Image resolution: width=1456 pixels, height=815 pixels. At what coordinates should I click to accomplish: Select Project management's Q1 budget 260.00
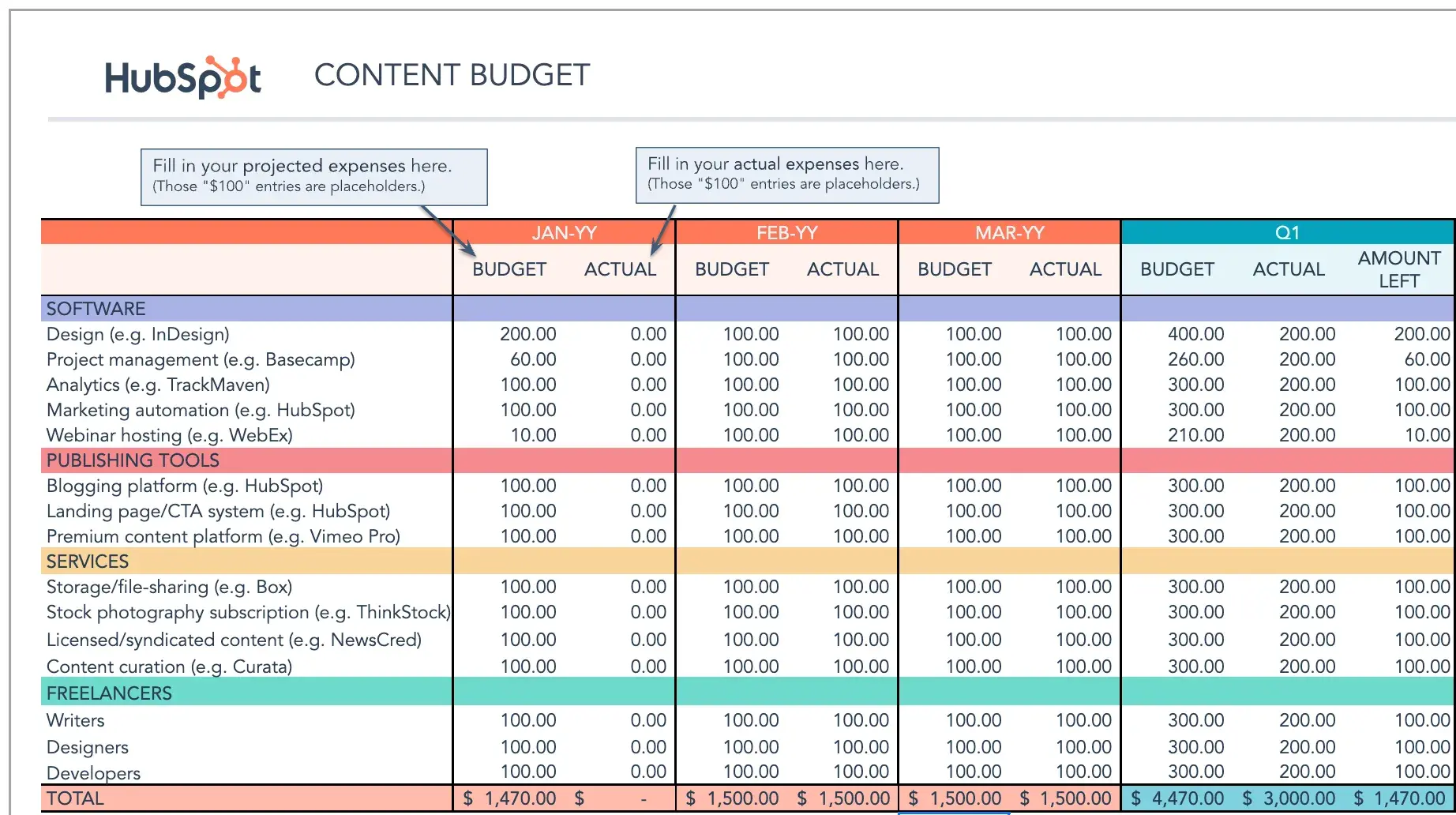tap(1195, 359)
